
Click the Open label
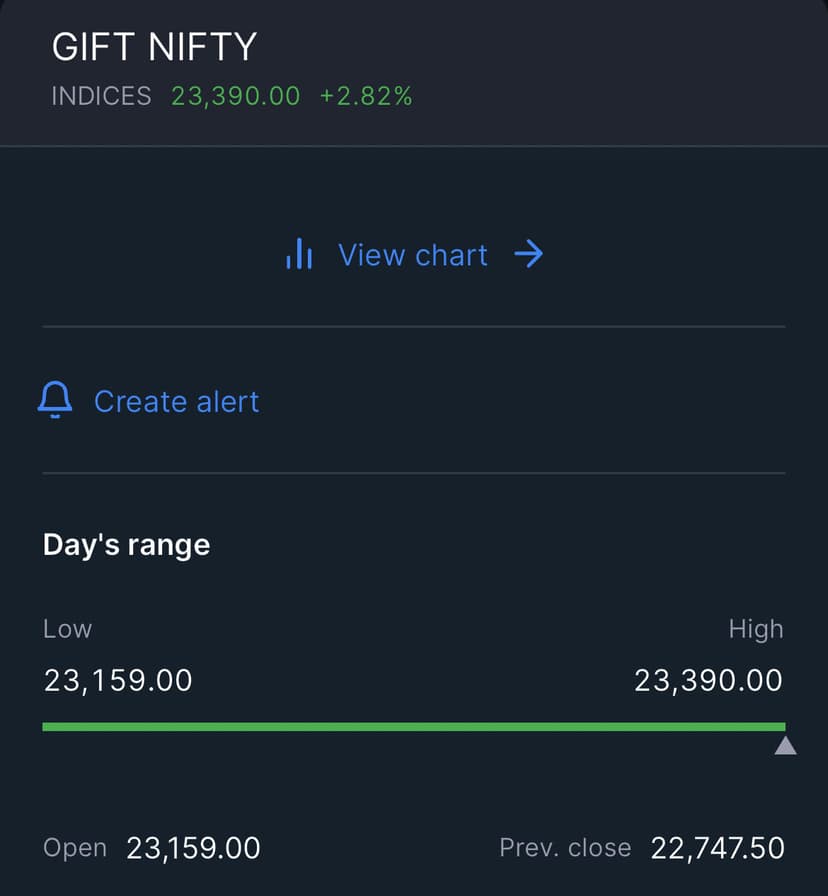(x=75, y=848)
